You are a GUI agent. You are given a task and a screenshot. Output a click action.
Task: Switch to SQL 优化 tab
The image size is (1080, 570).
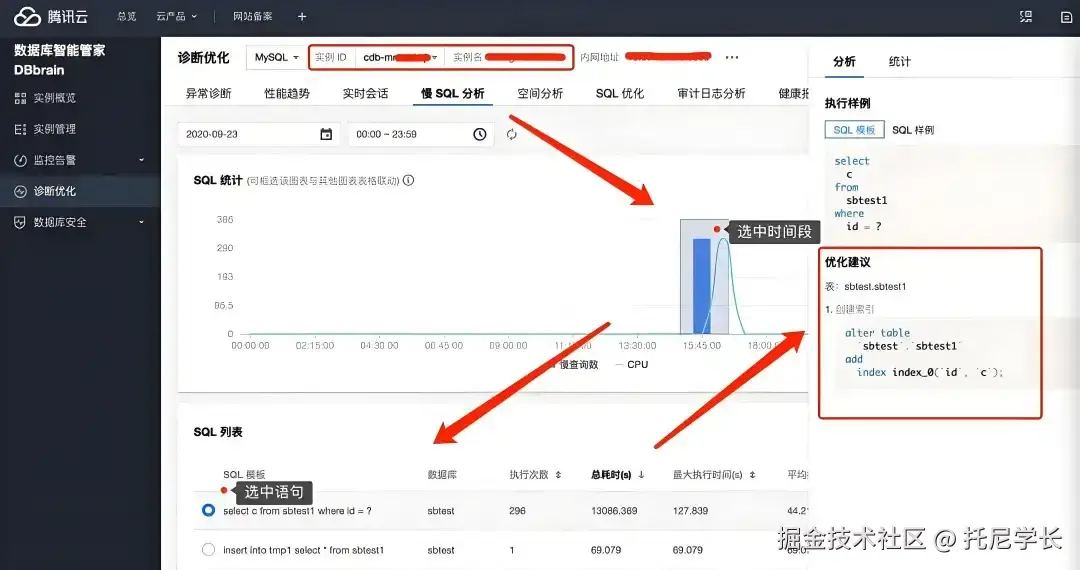click(x=619, y=93)
